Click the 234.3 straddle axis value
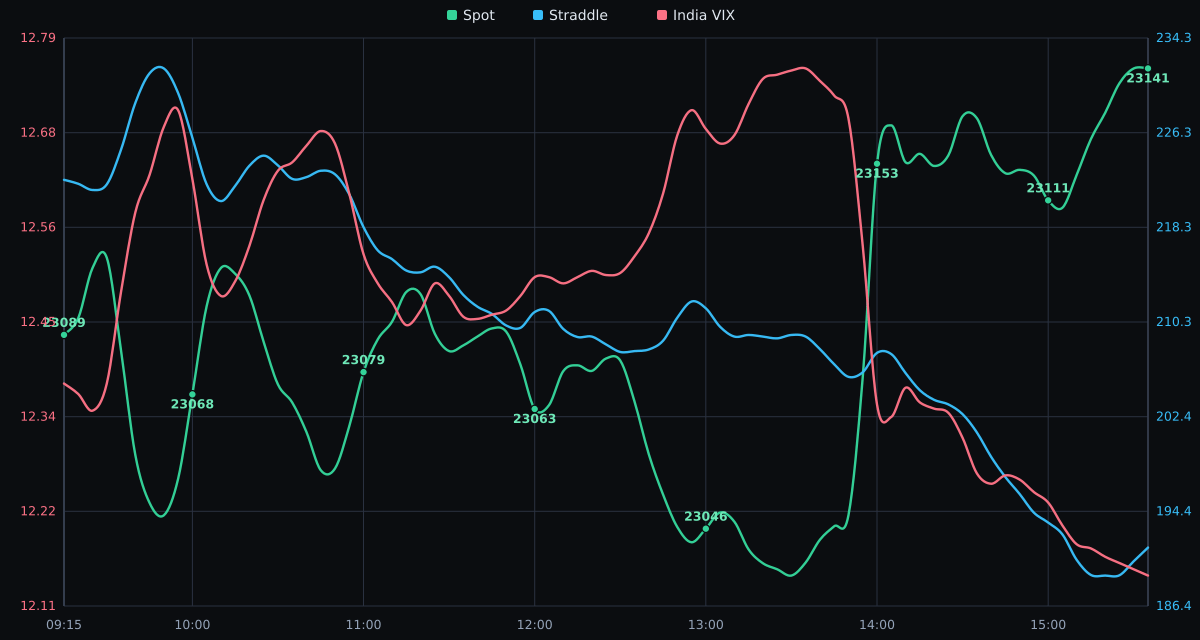This screenshot has height=640, width=1200. point(1174,38)
